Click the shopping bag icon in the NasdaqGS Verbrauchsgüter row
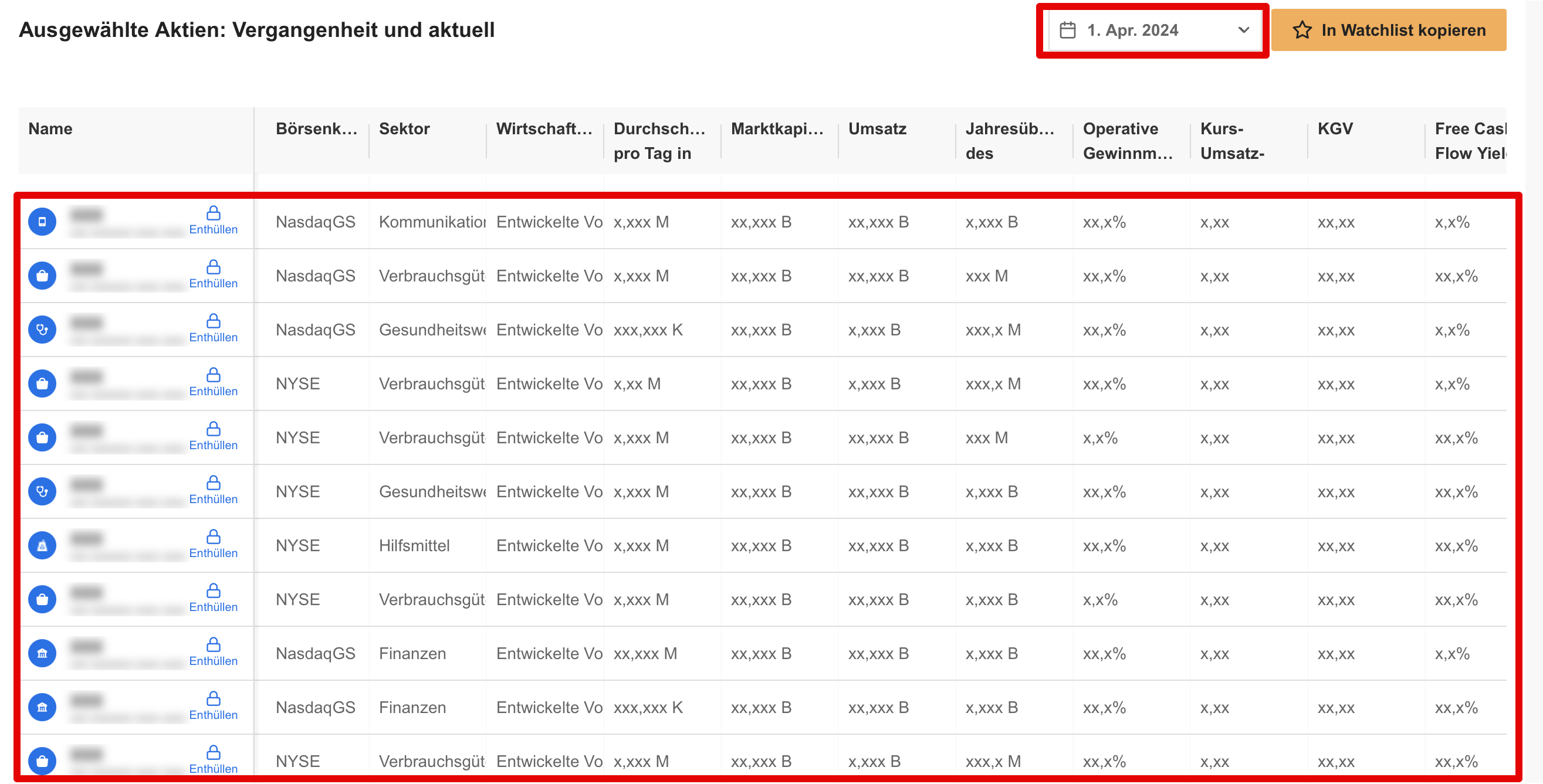 [x=42, y=276]
